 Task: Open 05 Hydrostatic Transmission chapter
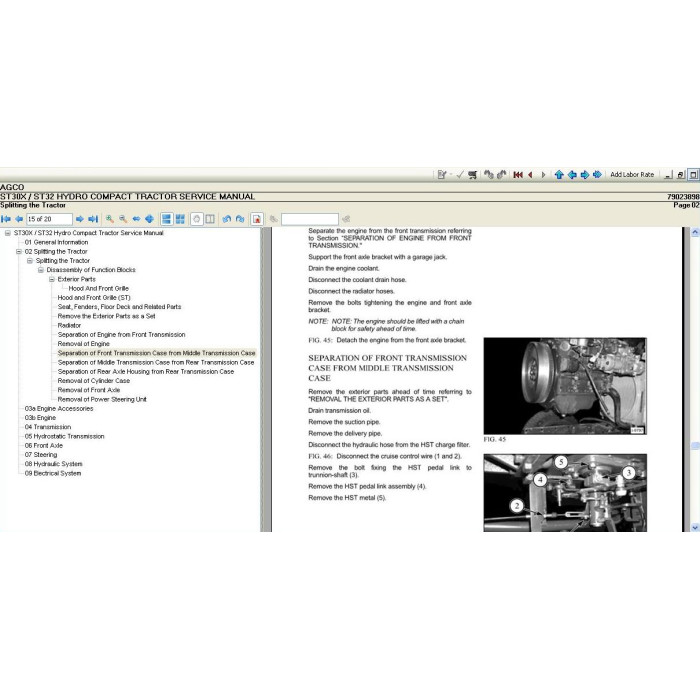64,437
